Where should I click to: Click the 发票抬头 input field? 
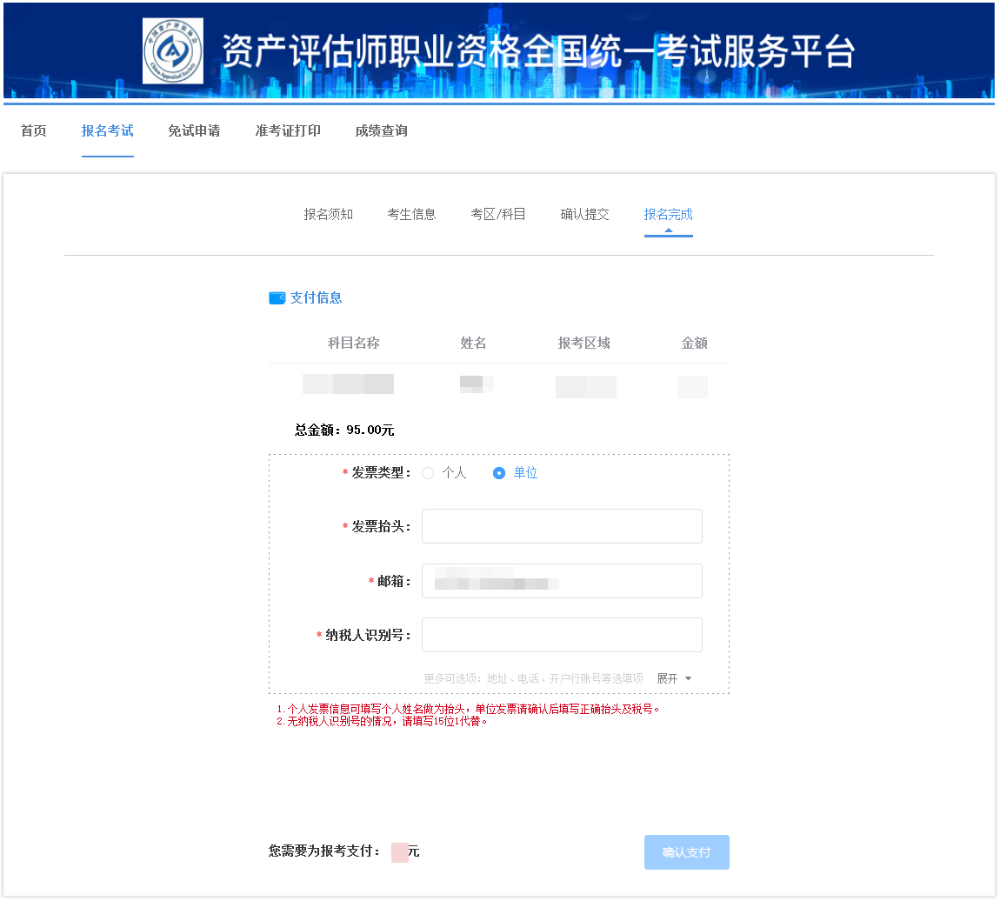click(562, 526)
